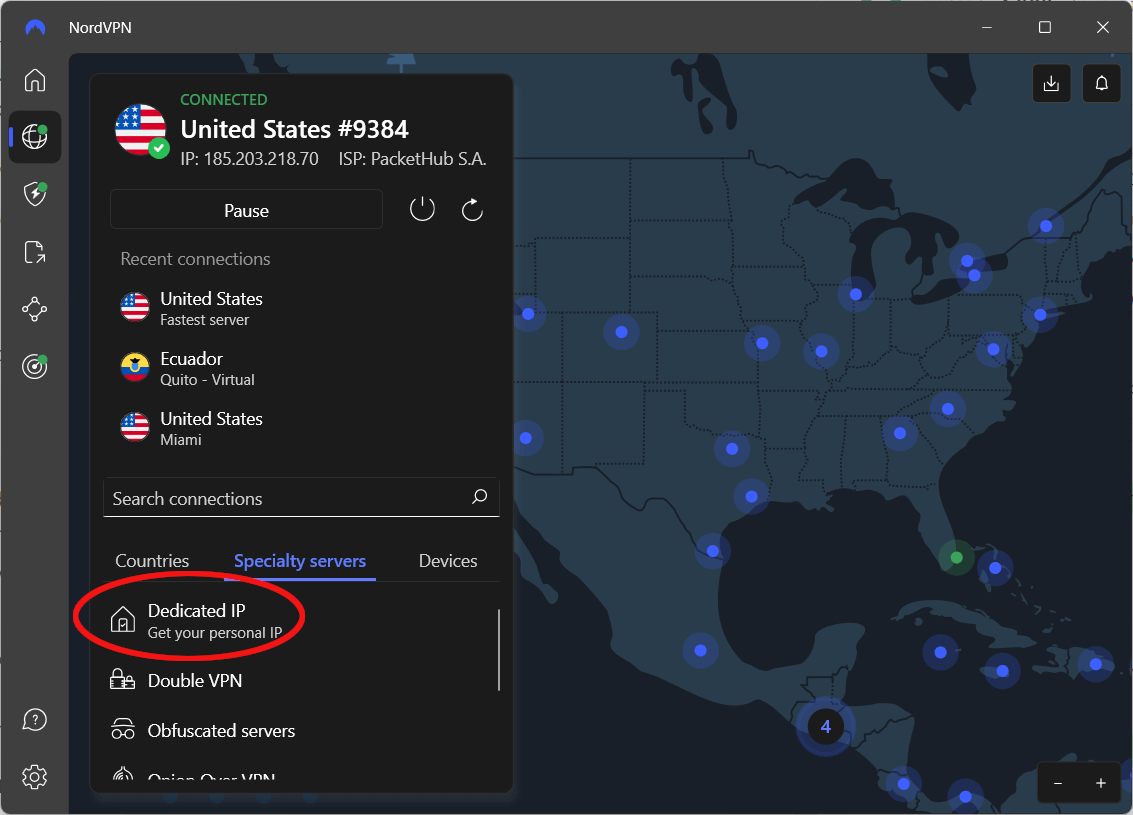1133x815 pixels.
Task: Zoom out the map with minus button
Action: point(1058,783)
